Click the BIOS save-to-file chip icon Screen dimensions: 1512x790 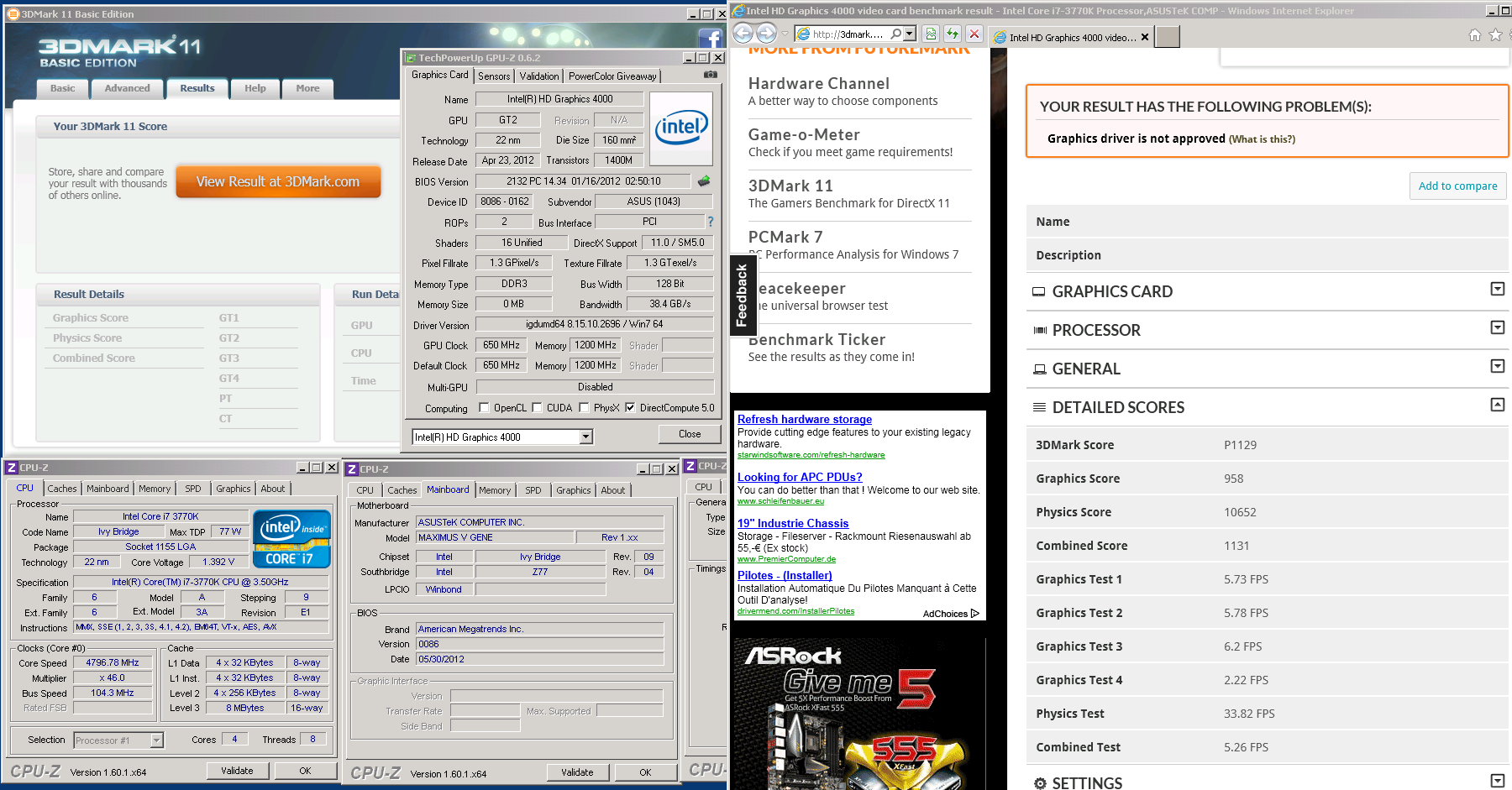pyautogui.click(x=704, y=180)
